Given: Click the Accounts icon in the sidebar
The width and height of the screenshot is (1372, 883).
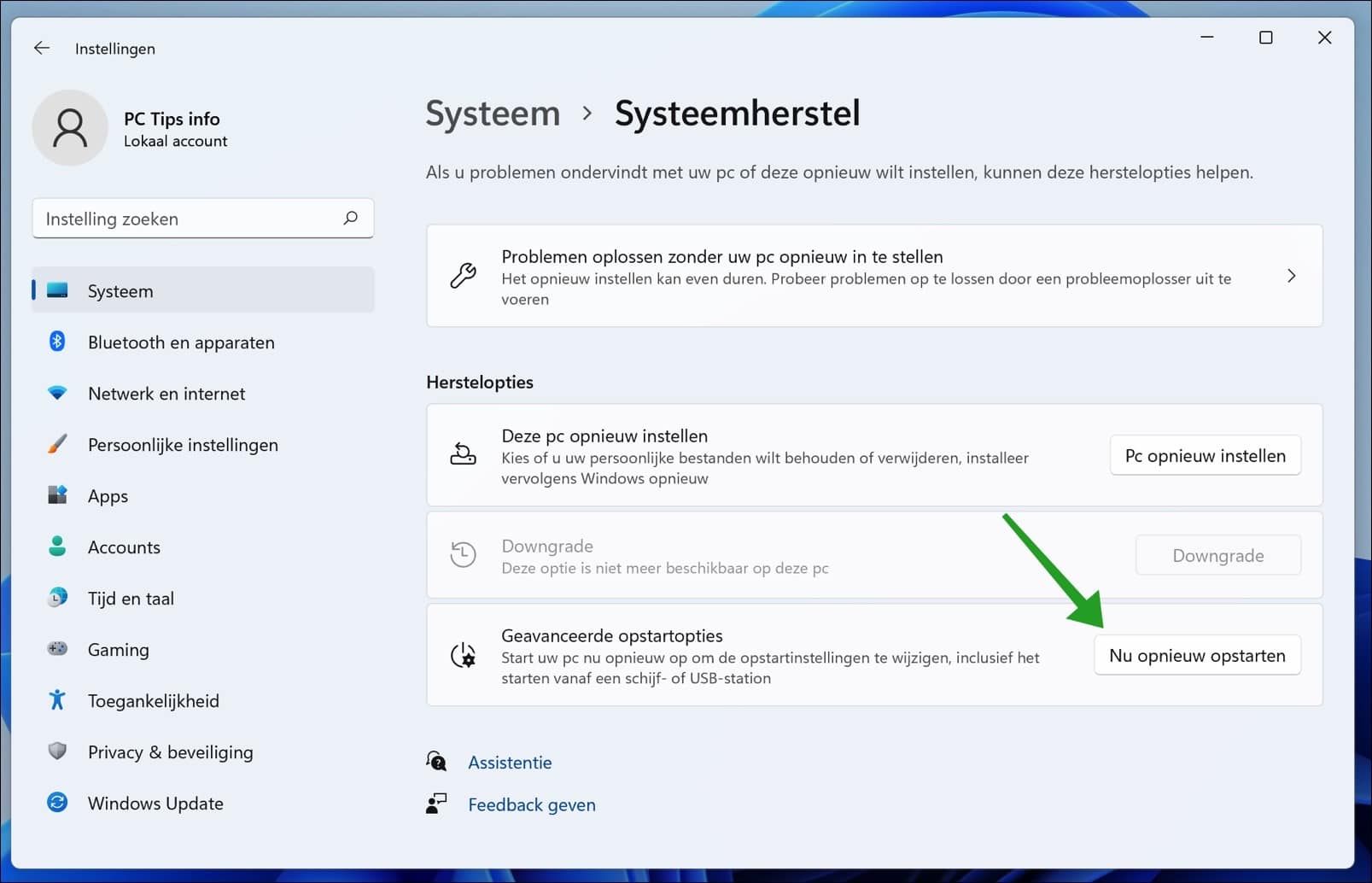Looking at the screenshot, I should point(56,547).
